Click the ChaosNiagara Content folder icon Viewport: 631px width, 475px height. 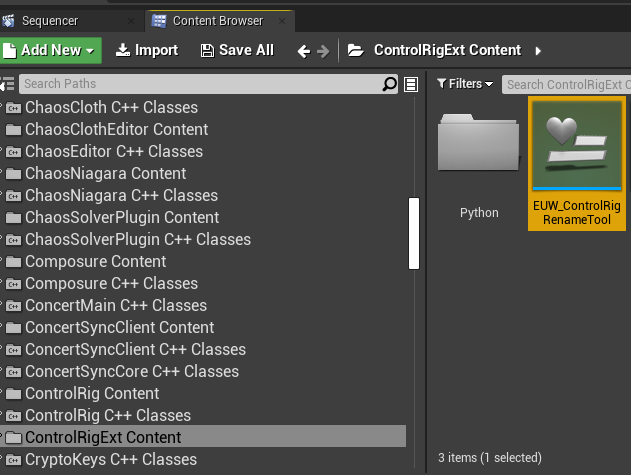(13, 174)
